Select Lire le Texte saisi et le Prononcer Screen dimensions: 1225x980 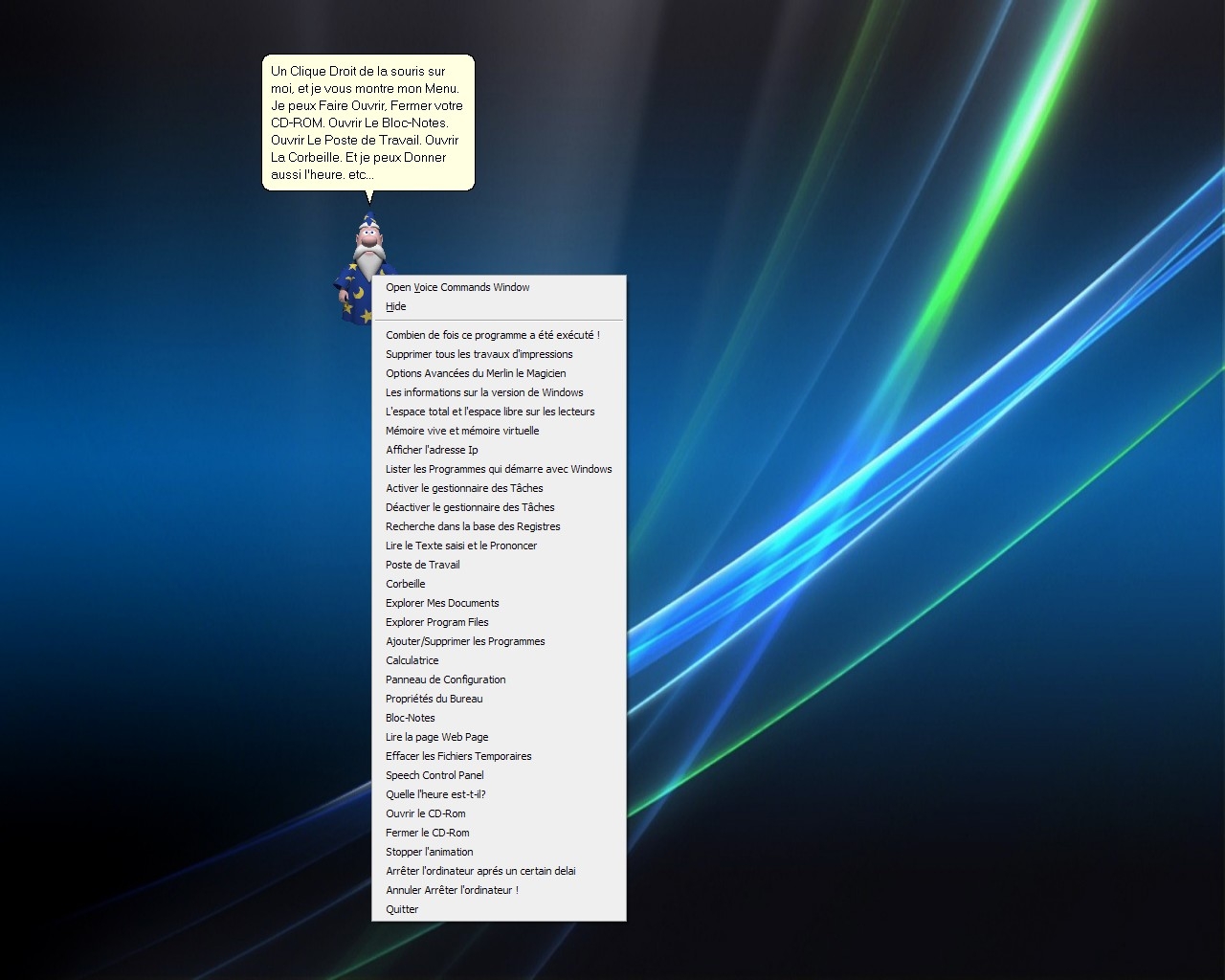[499, 546]
